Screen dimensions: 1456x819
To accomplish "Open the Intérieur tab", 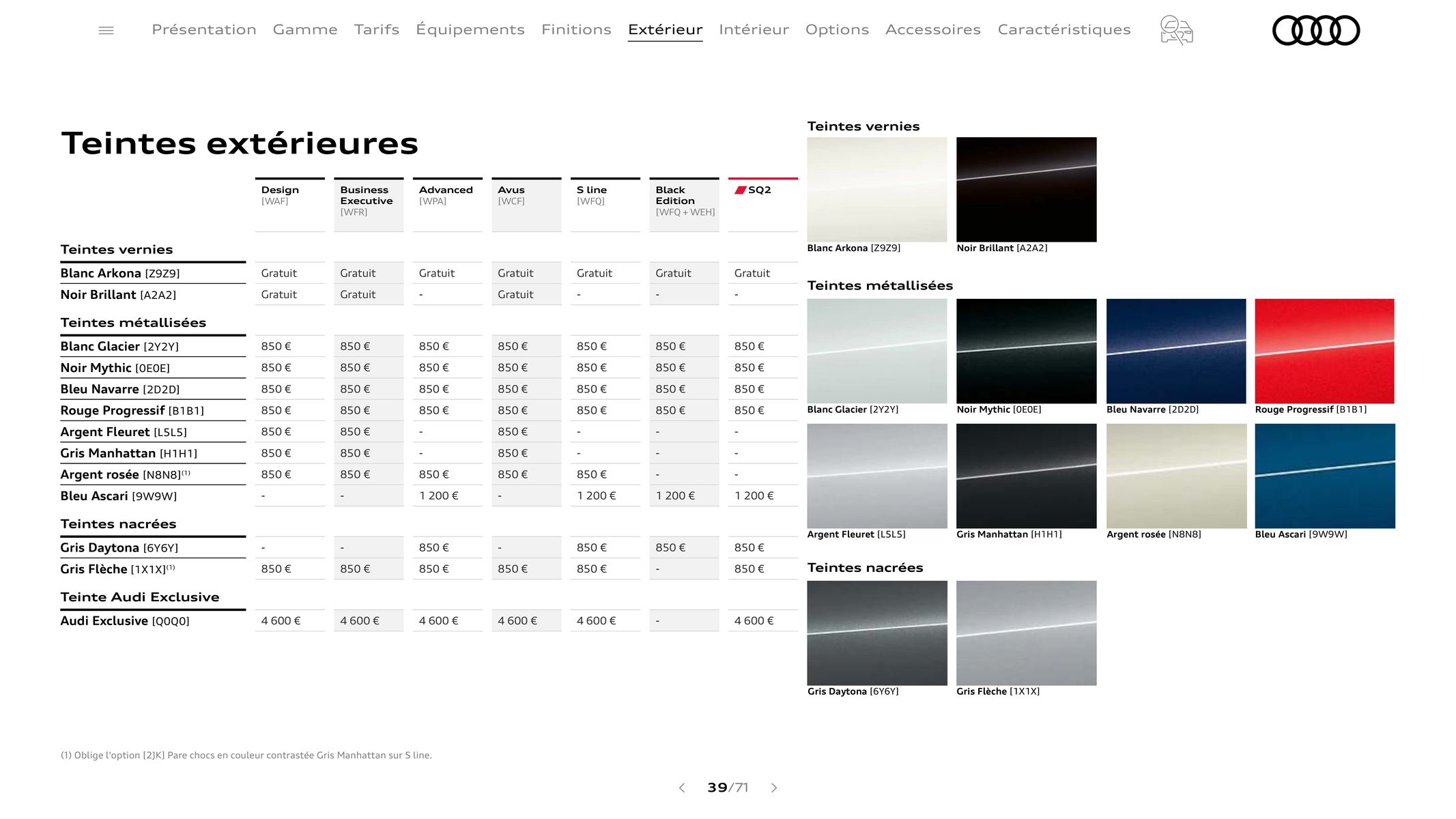I will (754, 29).
